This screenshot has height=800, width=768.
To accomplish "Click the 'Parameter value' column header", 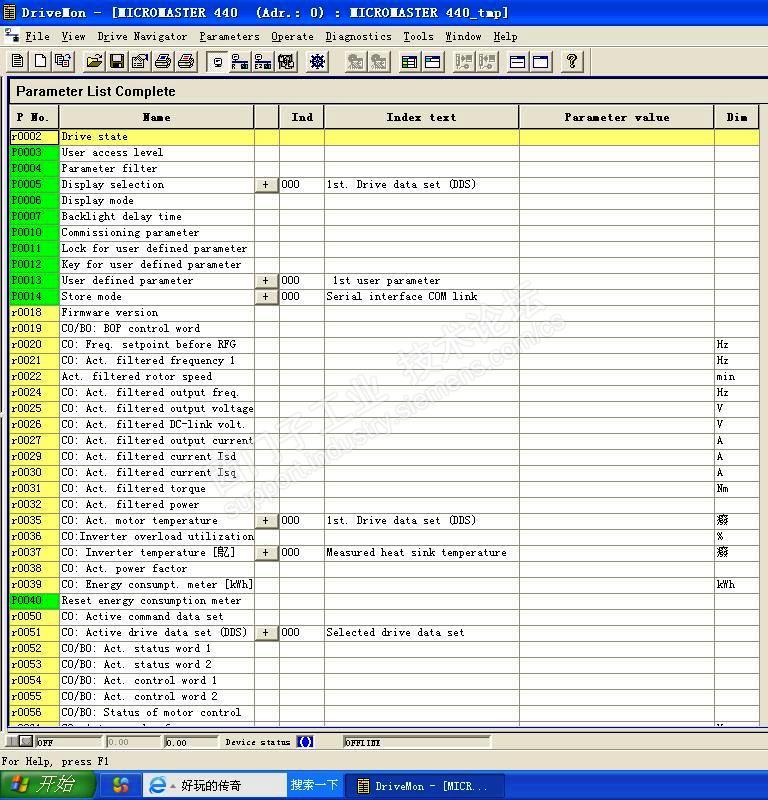I will pyautogui.click(x=616, y=117).
